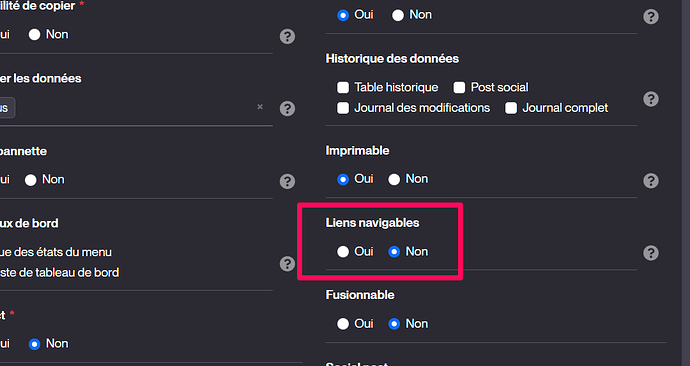This screenshot has height=366, width=690.
Task: Select Oui under Liens navigables
Action: pyautogui.click(x=343, y=252)
